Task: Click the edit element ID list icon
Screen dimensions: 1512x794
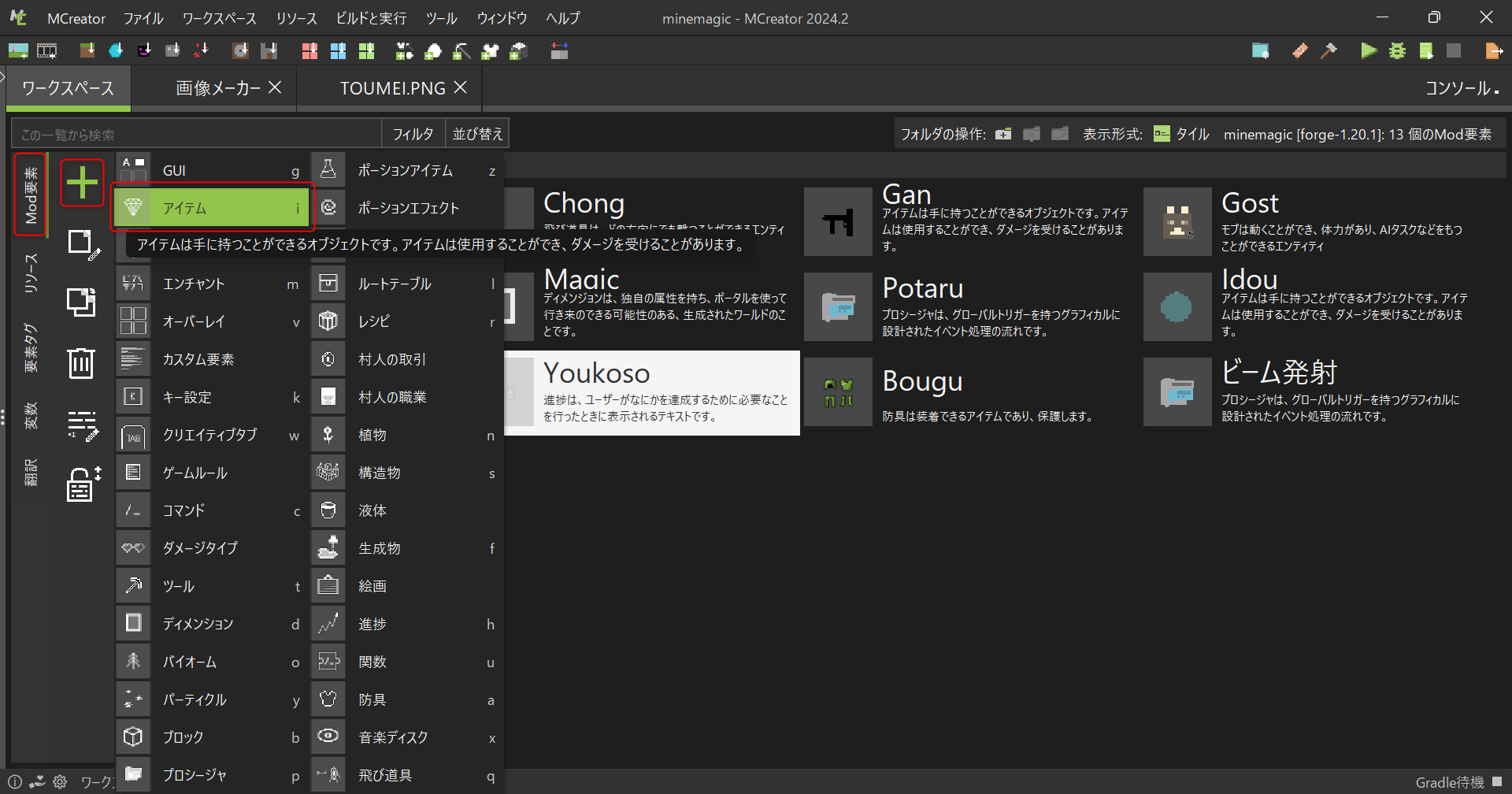Action: tap(82, 426)
